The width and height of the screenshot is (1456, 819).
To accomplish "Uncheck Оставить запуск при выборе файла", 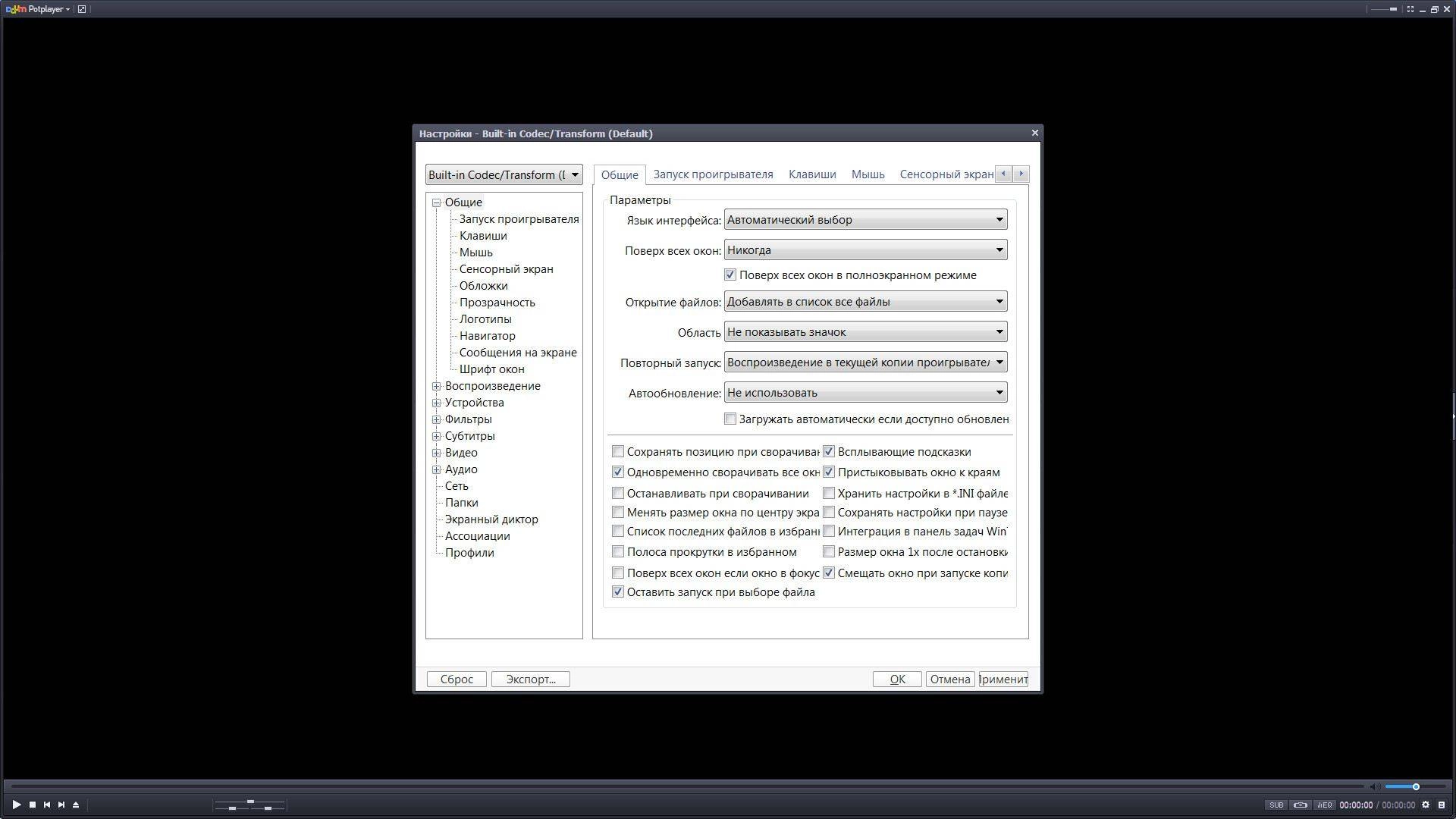I will (618, 592).
